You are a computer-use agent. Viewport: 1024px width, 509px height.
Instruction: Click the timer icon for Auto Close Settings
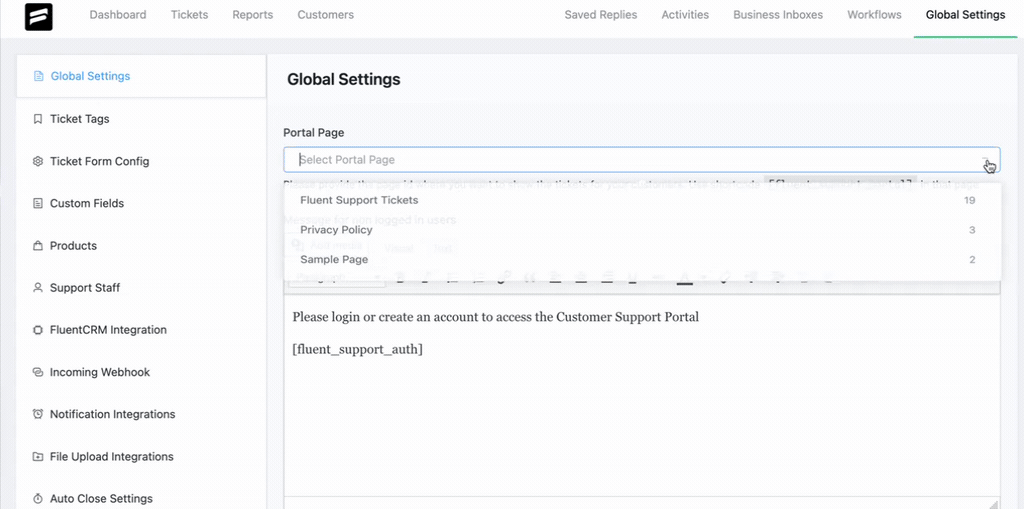(38, 499)
